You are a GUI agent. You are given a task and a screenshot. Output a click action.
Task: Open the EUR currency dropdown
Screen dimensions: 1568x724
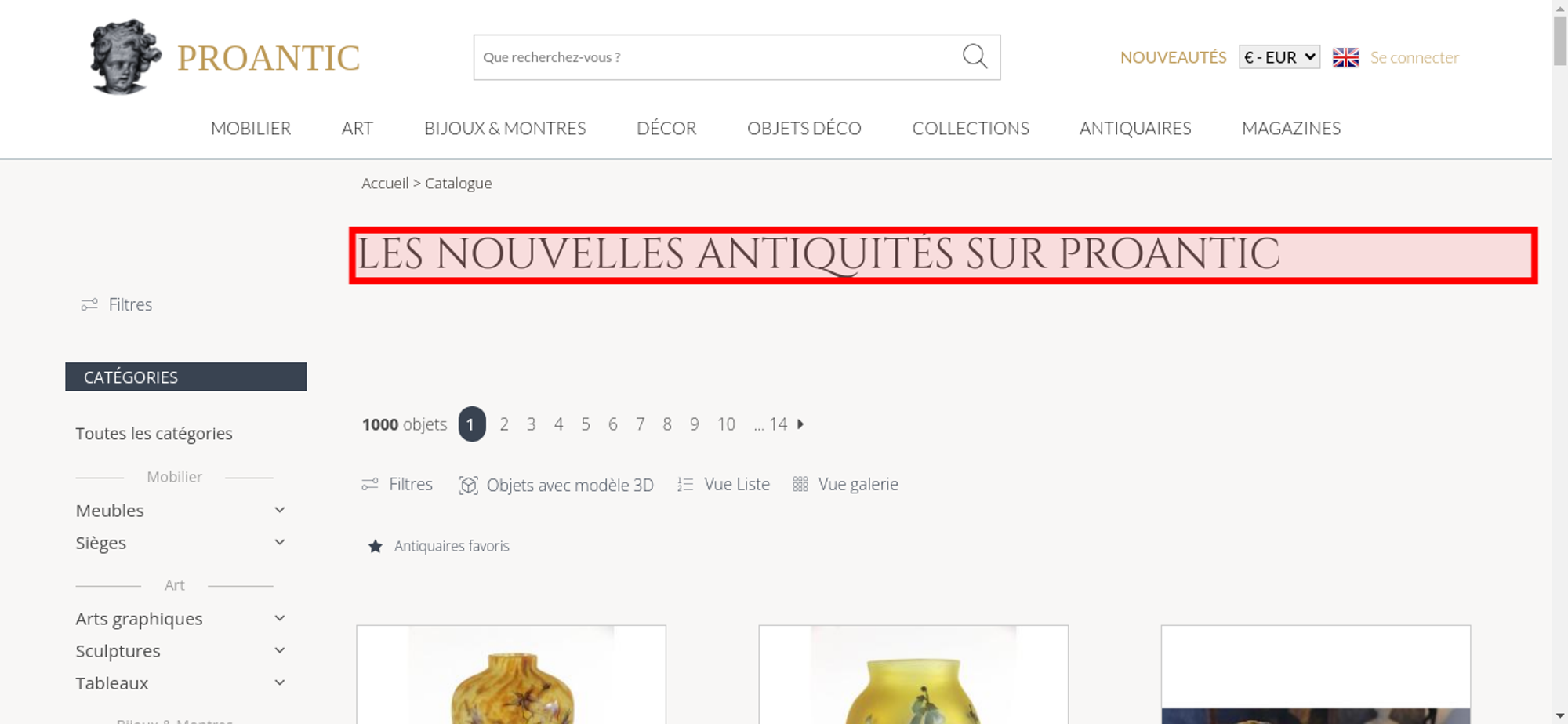click(x=1279, y=57)
